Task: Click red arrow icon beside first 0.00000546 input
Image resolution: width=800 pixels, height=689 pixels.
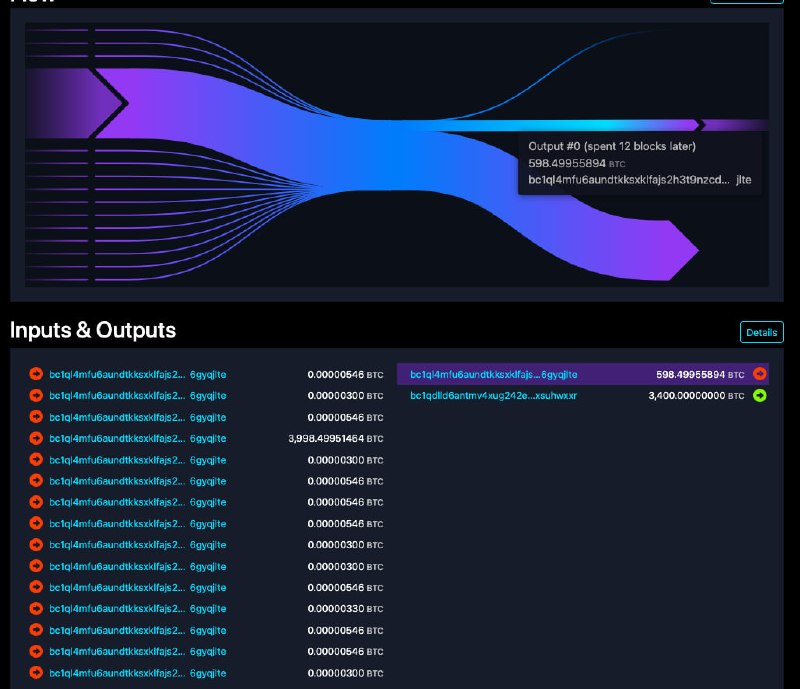Action: click(x=36, y=374)
